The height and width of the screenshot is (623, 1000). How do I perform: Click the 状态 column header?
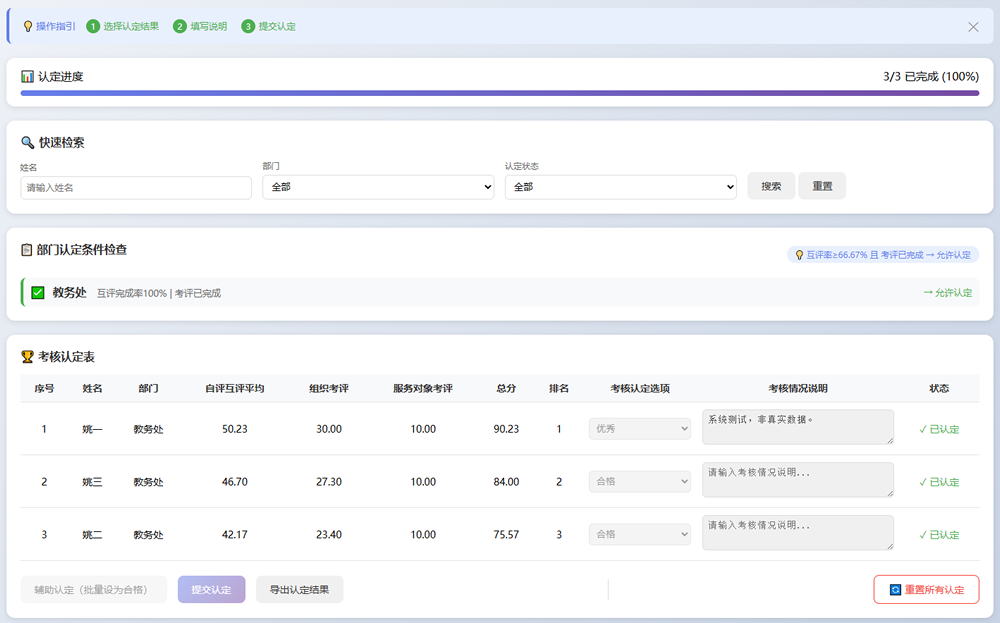[939, 388]
